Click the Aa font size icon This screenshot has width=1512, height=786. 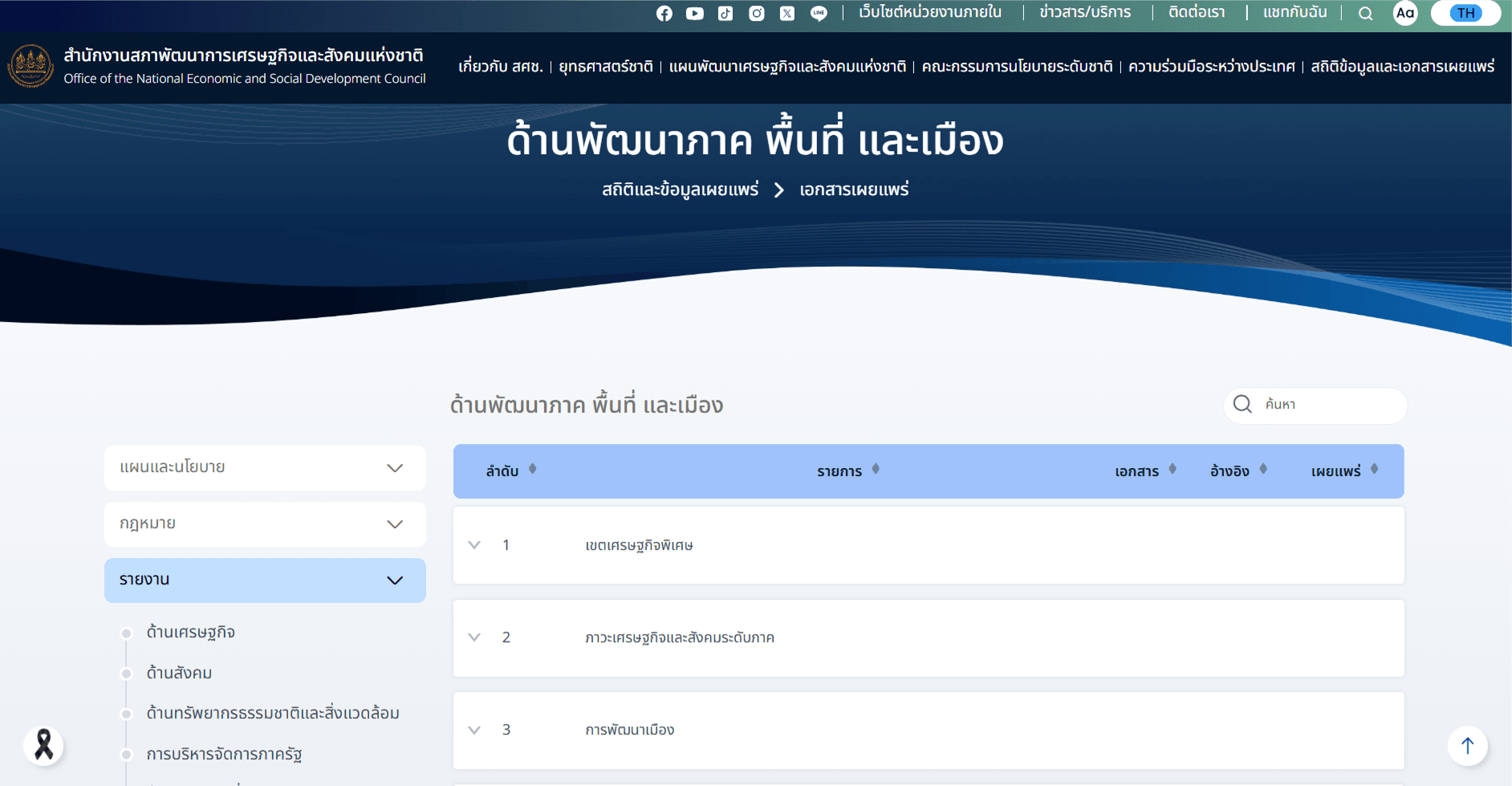tap(1404, 14)
